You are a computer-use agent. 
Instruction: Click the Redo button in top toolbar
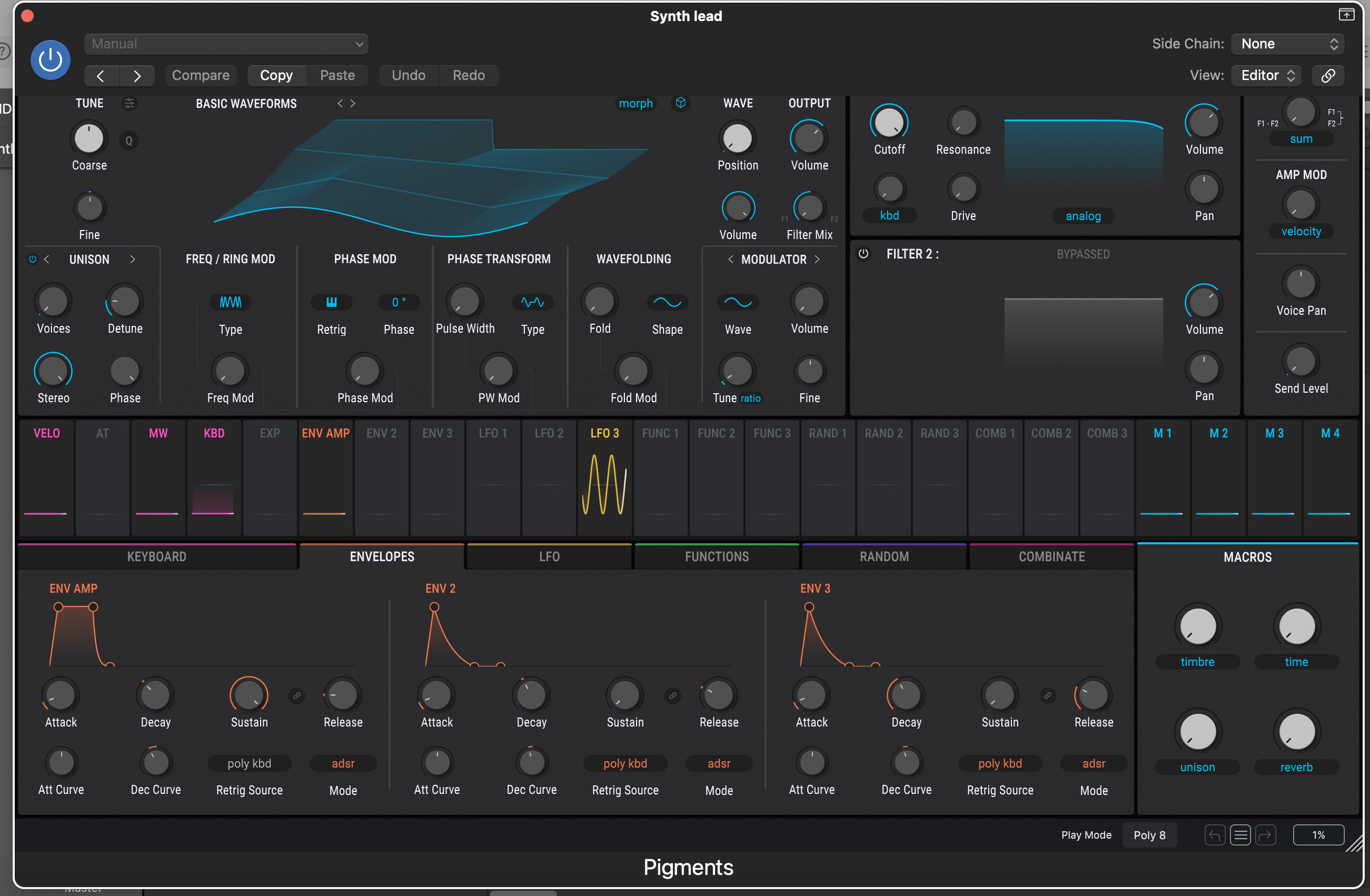pyautogui.click(x=469, y=75)
